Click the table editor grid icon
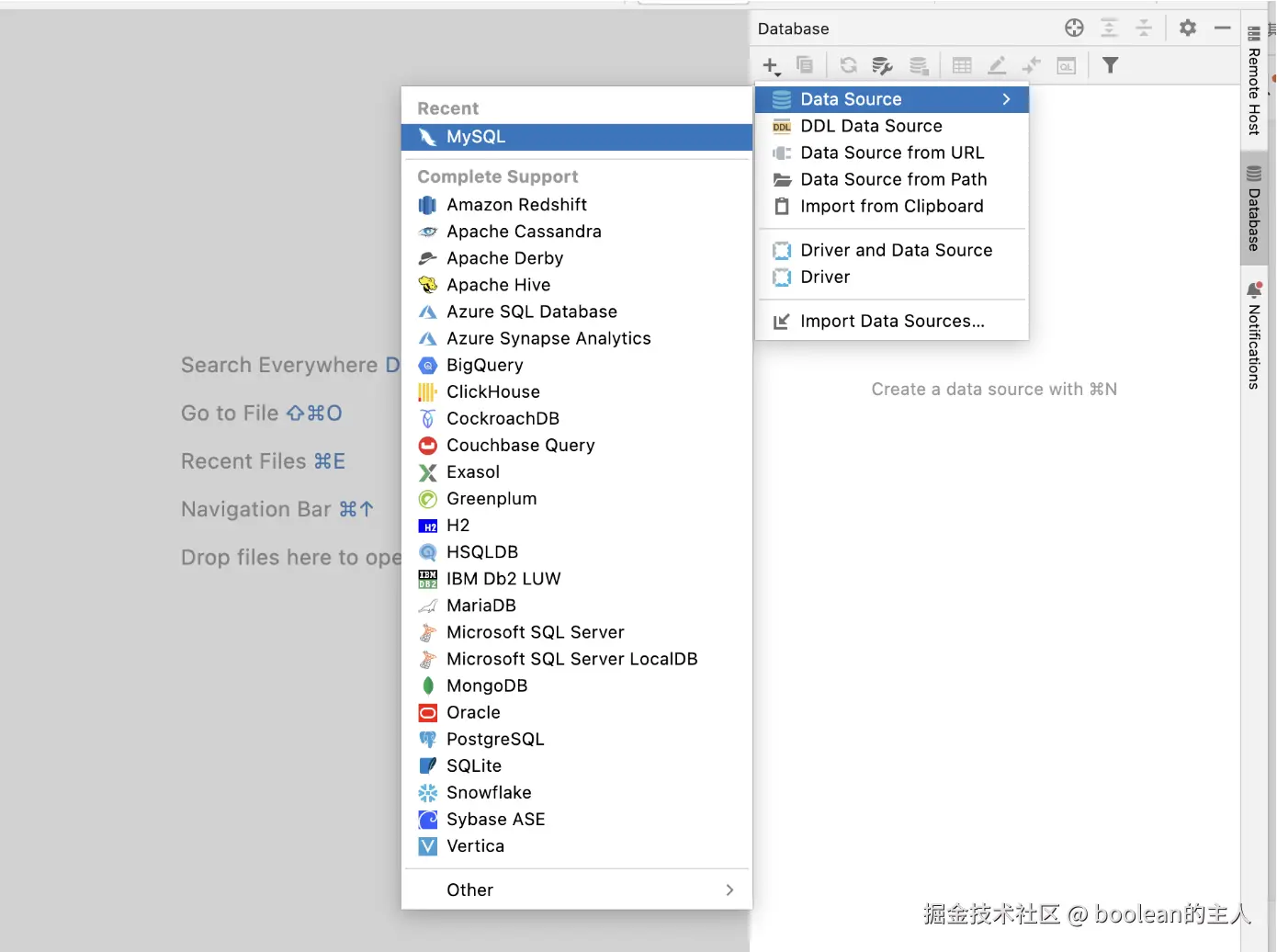This screenshot has width=1277, height=952. pos(962,65)
